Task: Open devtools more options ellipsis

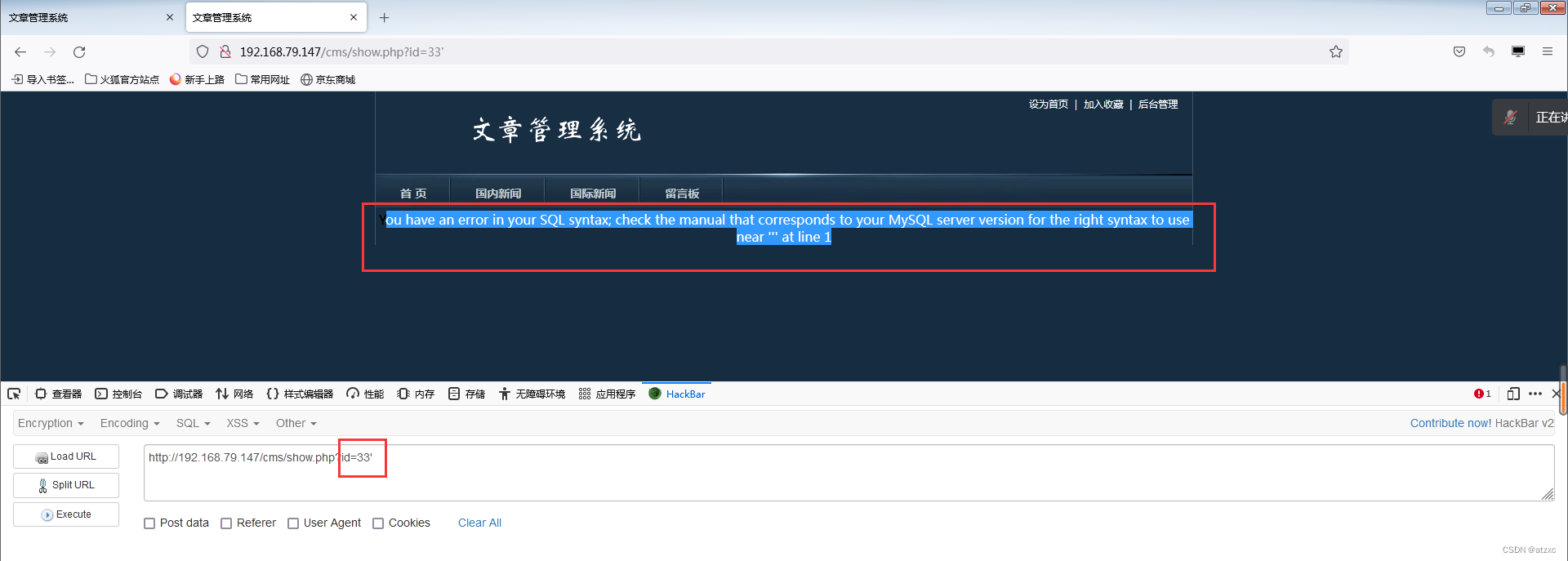Action: [1535, 394]
